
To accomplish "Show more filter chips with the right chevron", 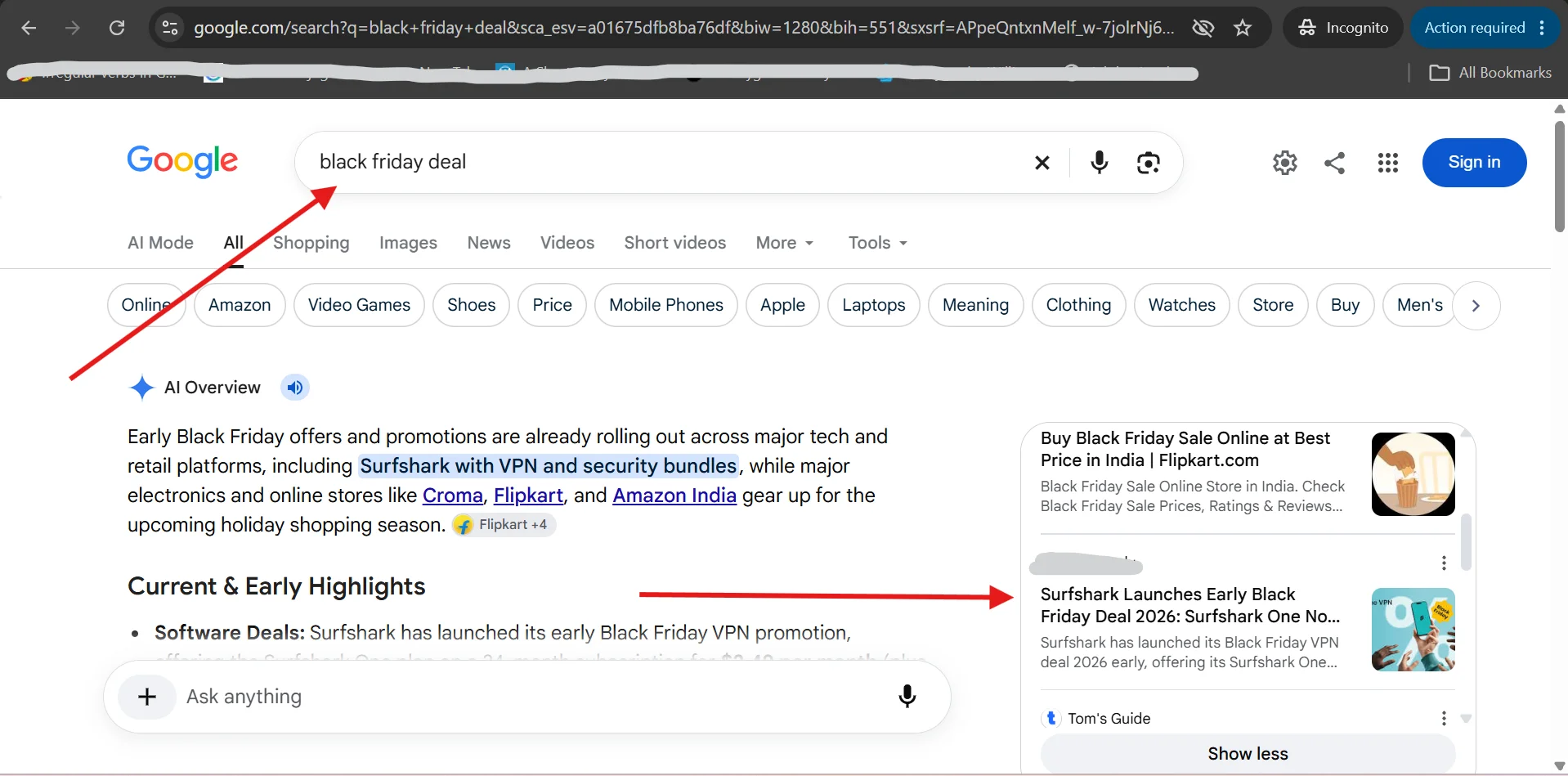I will pyautogui.click(x=1476, y=306).
